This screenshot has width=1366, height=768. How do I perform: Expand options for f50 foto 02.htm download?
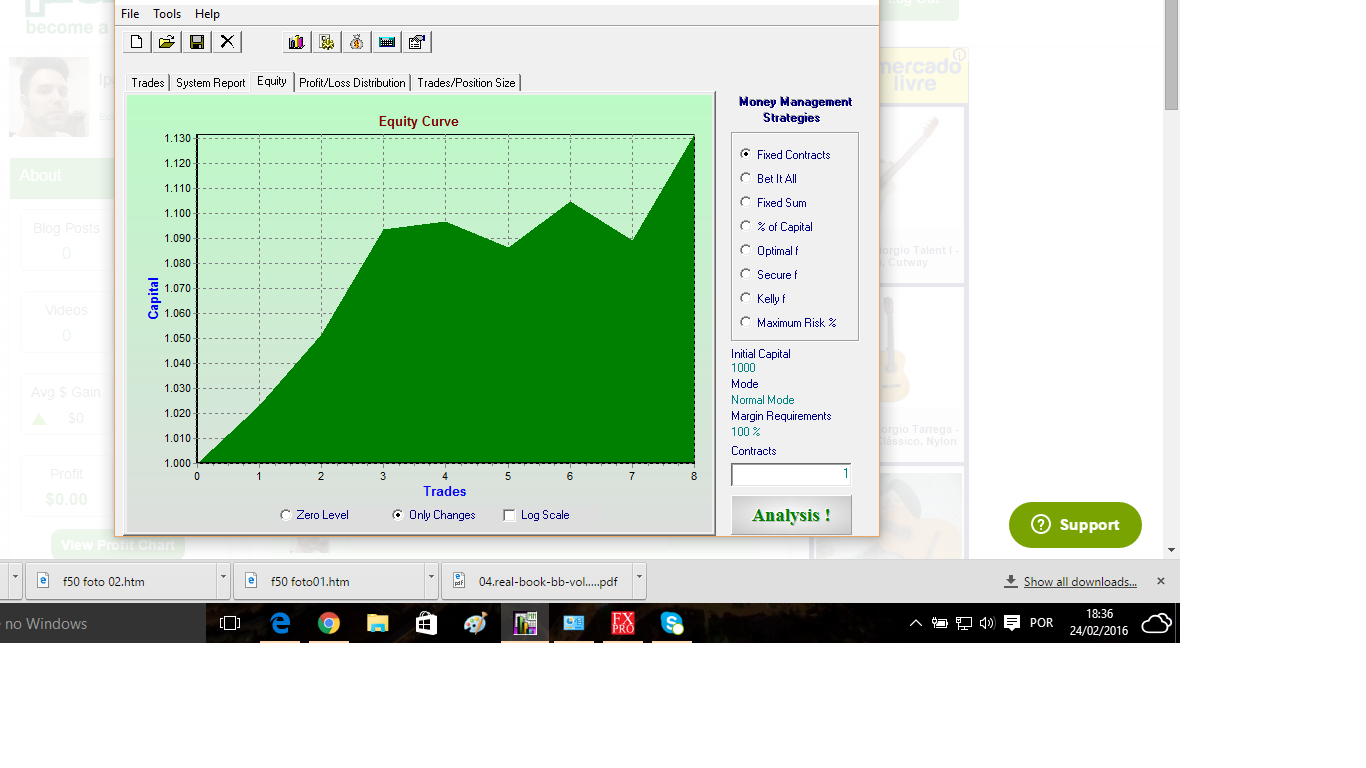coord(223,580)
